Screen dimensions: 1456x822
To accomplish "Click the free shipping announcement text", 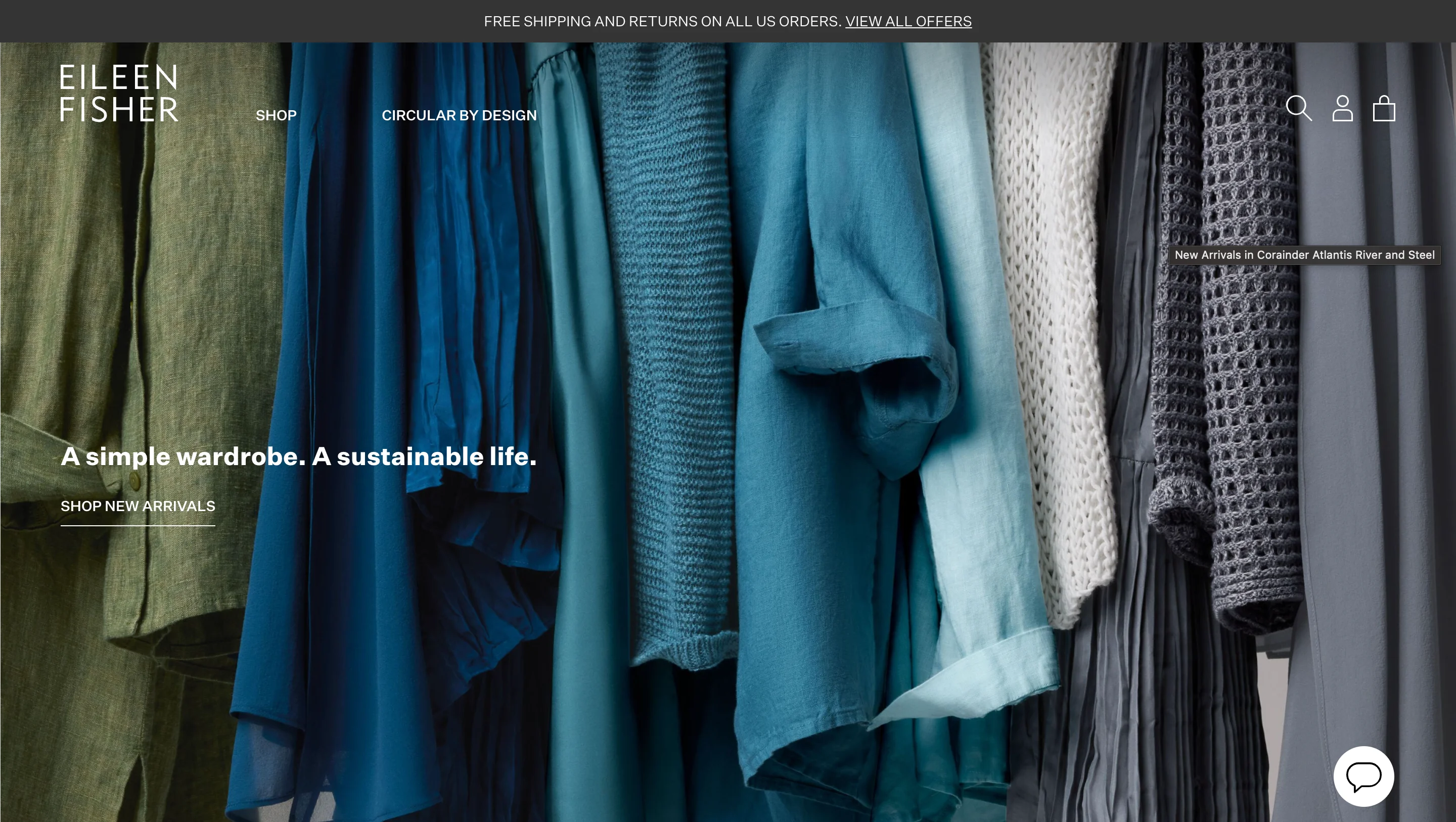I will point(662,21).
